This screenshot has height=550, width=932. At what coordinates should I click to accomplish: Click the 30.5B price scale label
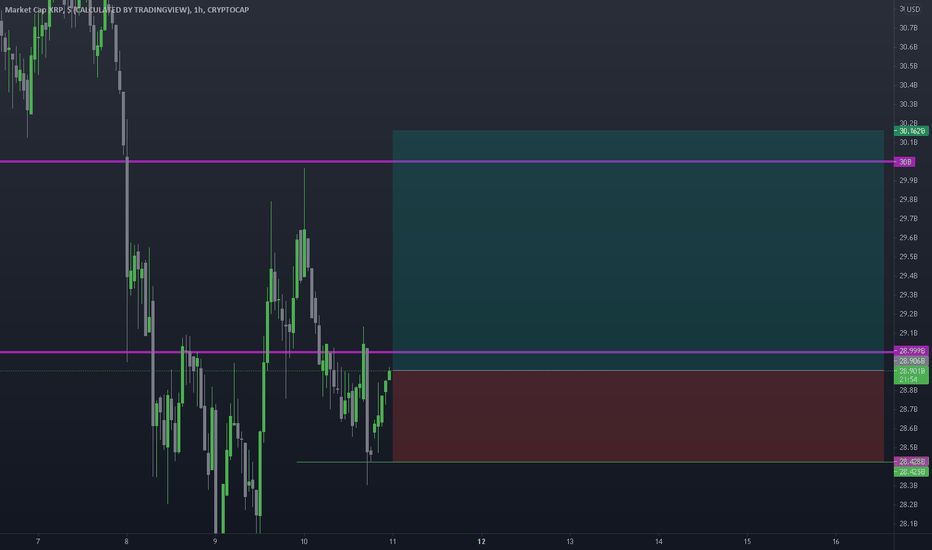pos(908,66)
